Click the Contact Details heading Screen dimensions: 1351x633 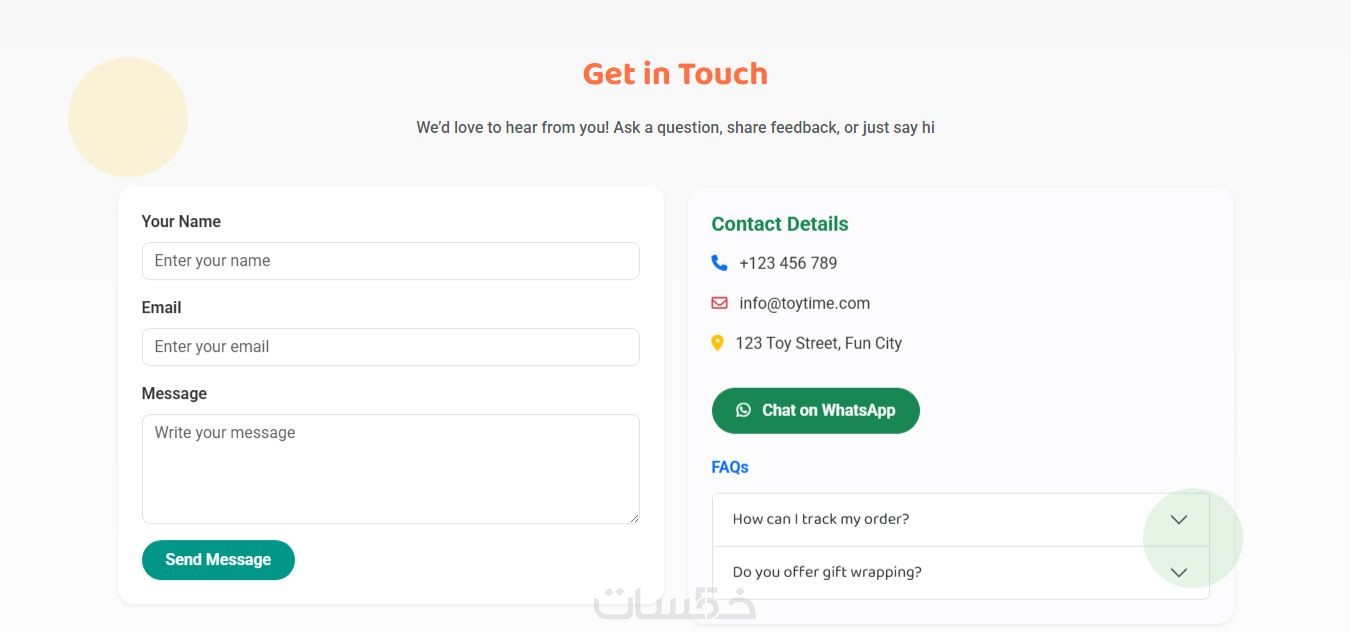pyautogui.click(x=780, y=224)
